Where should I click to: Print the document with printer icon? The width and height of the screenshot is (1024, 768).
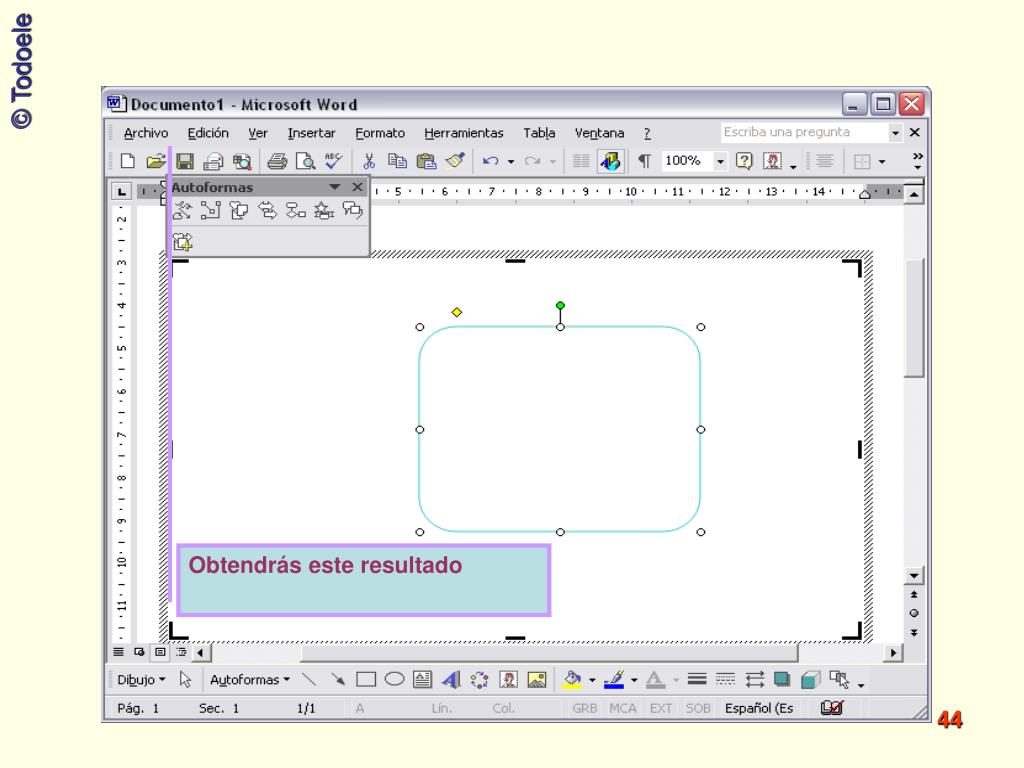[x=277, y=161]
